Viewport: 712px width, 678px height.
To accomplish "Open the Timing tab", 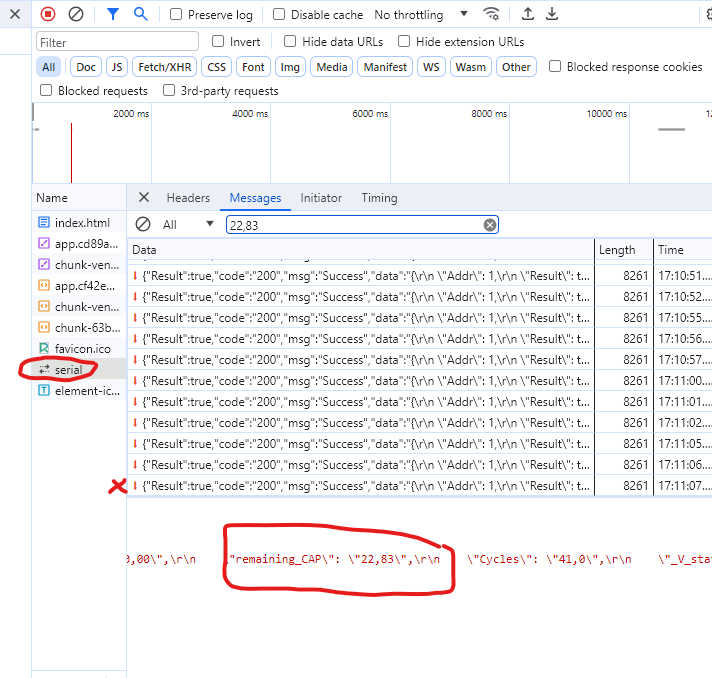I will point(379,198).
